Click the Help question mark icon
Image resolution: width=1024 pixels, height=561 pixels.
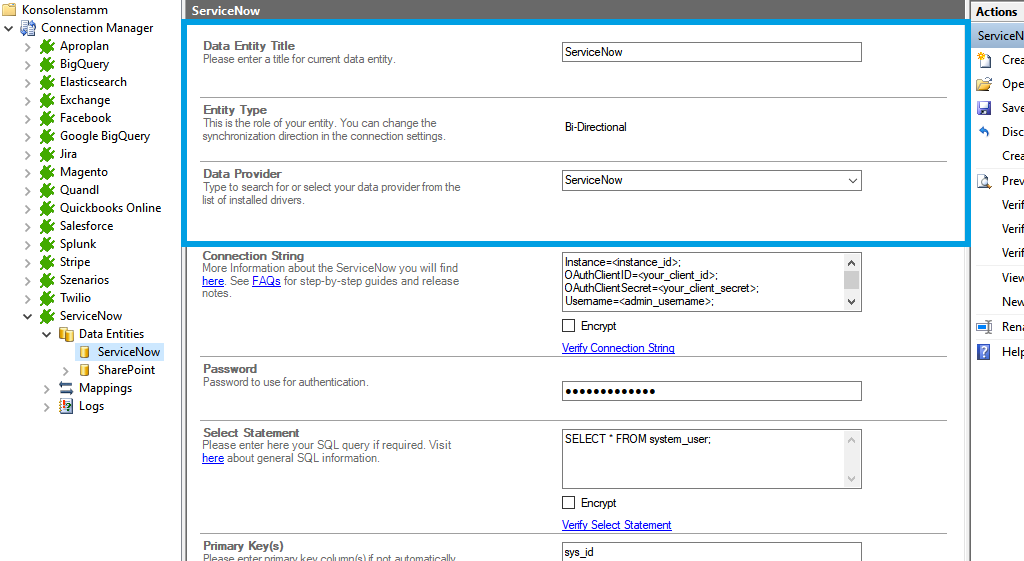[x=984, y=351]
